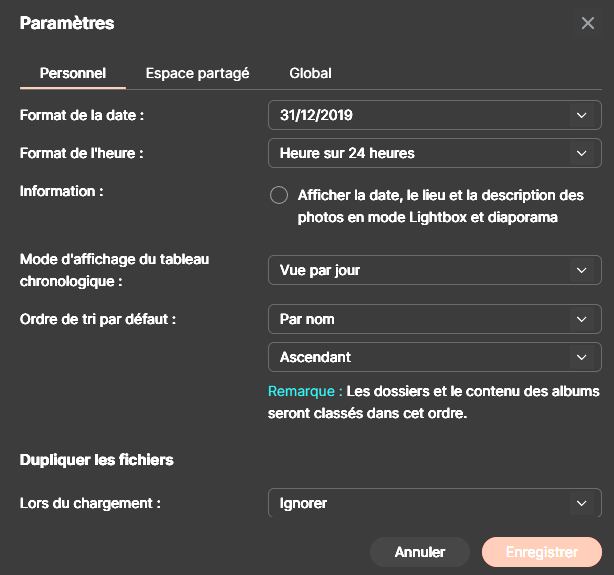
Task: Click the chevron arrow on the date format box
Action: pyautogui.click(x=581, y=115)
